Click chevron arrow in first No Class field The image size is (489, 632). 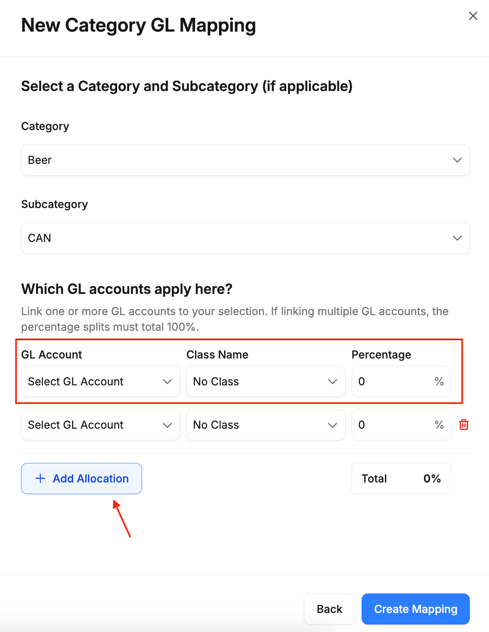click(332, 381)
